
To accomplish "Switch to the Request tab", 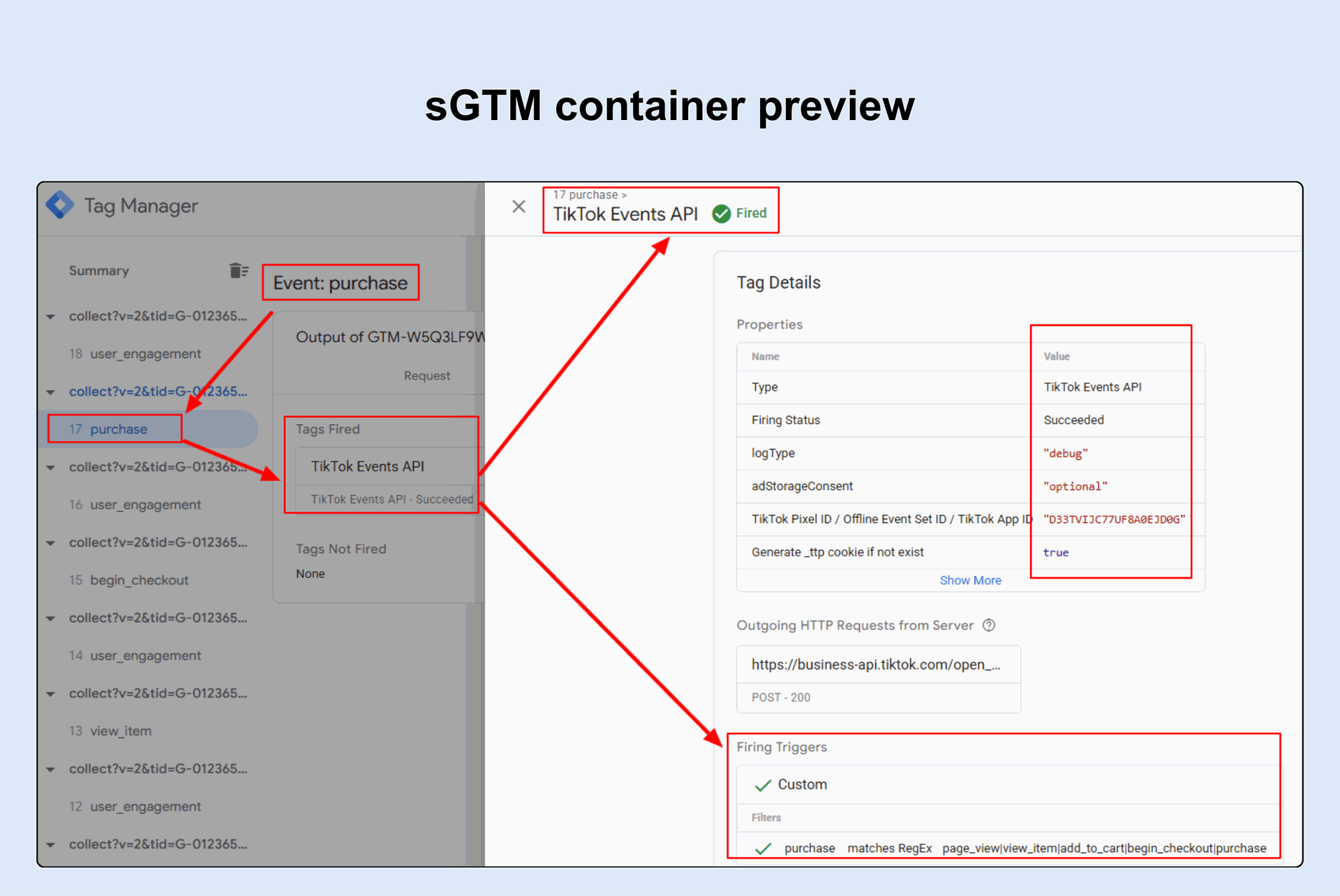I will click(x=426, y=375).
